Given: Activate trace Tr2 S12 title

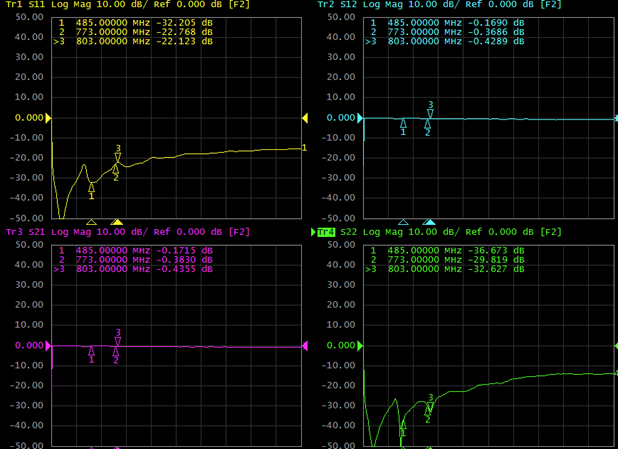Looking at the screenshot, I should (x=338, y=5).
